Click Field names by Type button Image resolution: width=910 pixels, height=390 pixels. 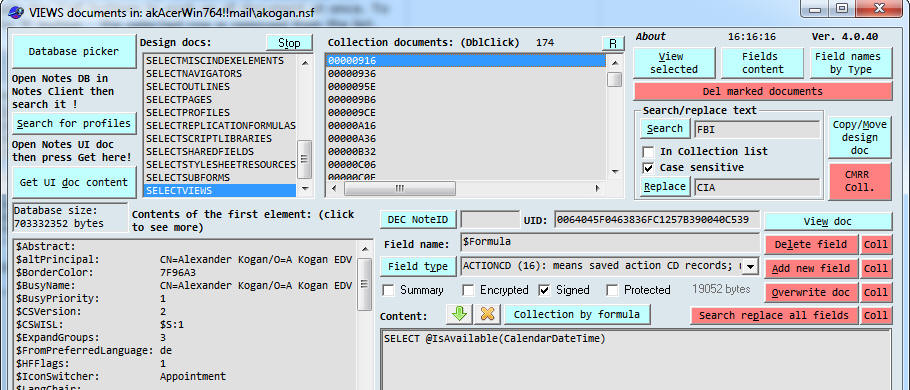tap(851, 63)
